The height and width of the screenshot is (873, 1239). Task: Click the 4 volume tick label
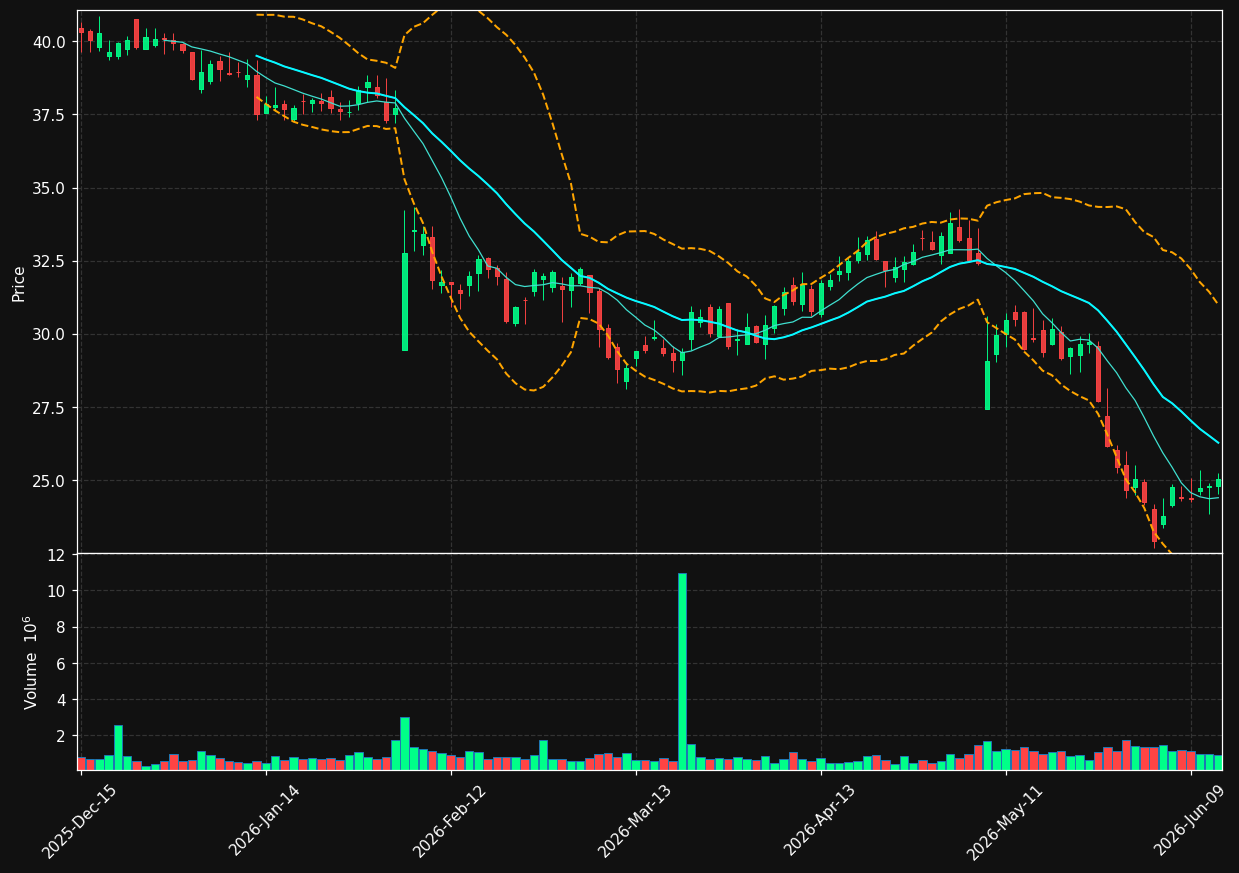click(x=62, y=700)
